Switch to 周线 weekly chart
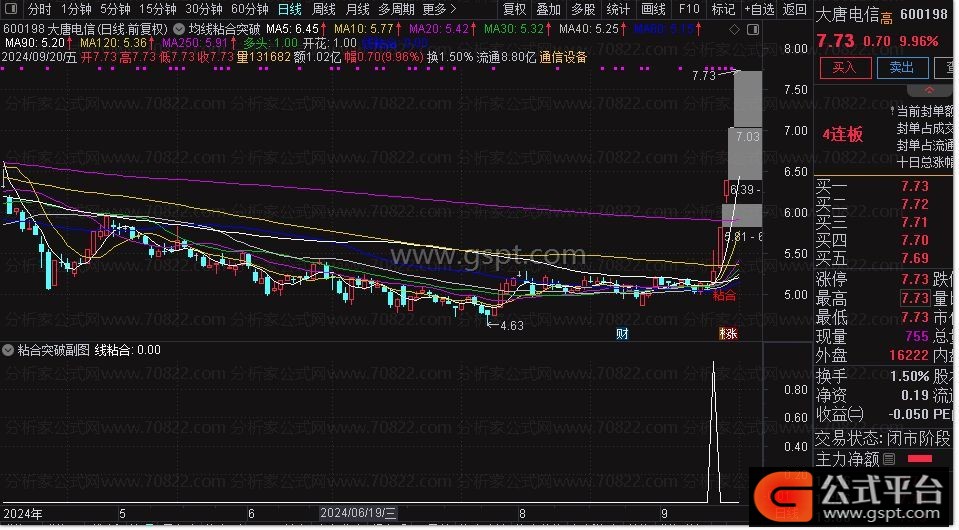The width and height of the screenshot is (959, 530). (324, 9)
